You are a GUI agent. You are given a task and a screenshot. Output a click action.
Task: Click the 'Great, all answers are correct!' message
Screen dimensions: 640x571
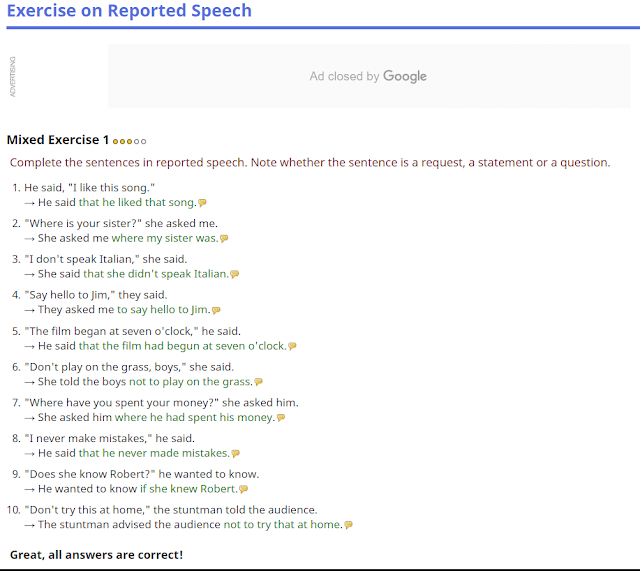[x=96, y=555]
